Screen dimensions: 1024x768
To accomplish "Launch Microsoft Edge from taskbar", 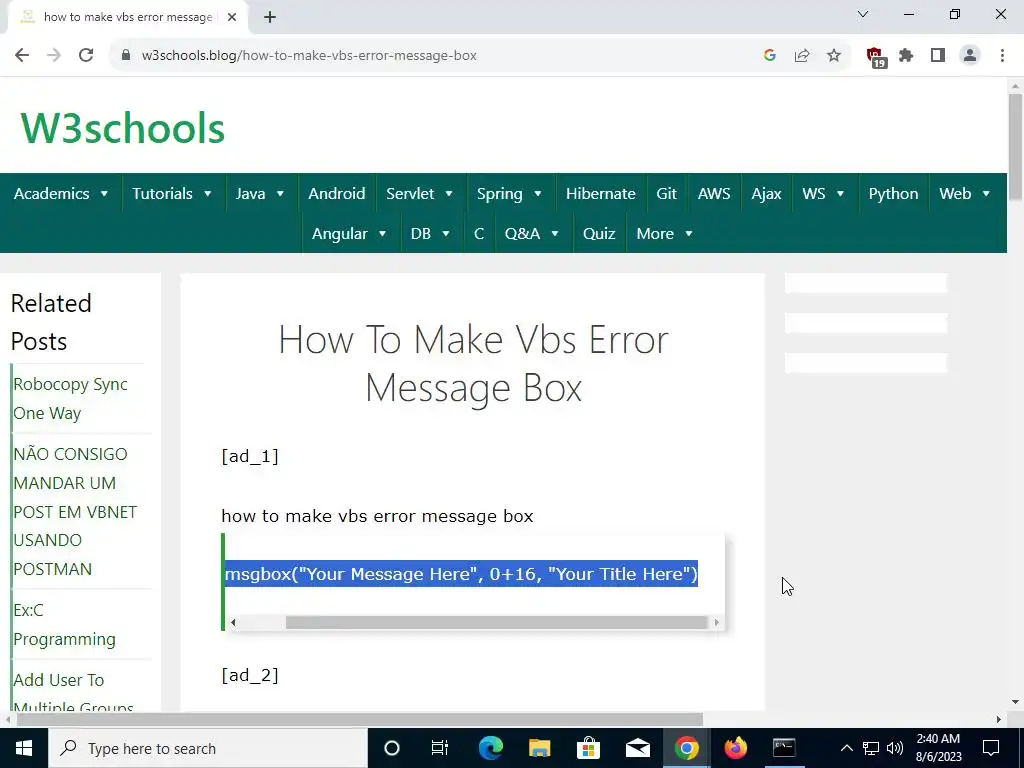I will [x=490, y=748].
